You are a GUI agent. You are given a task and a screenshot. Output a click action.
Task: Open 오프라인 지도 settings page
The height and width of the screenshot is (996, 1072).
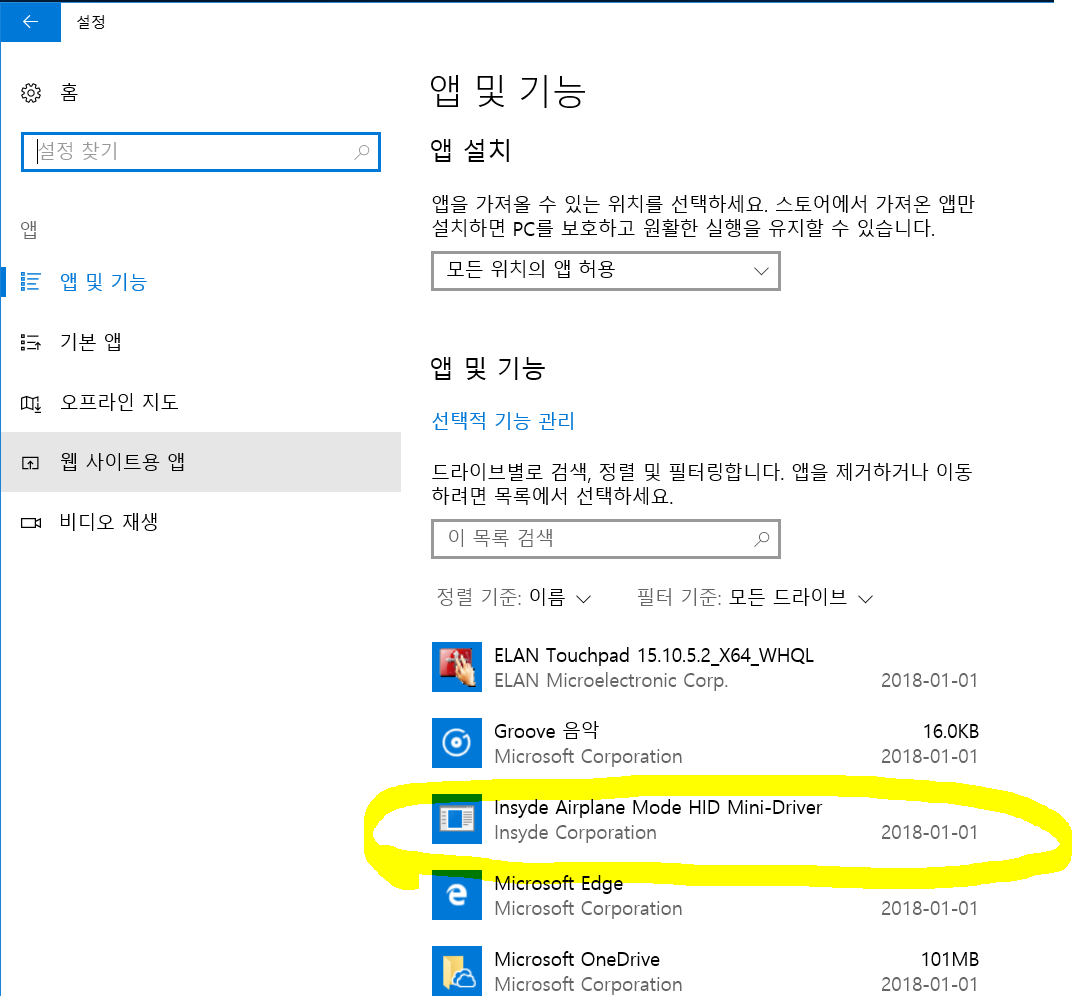[x=201, y=403]
